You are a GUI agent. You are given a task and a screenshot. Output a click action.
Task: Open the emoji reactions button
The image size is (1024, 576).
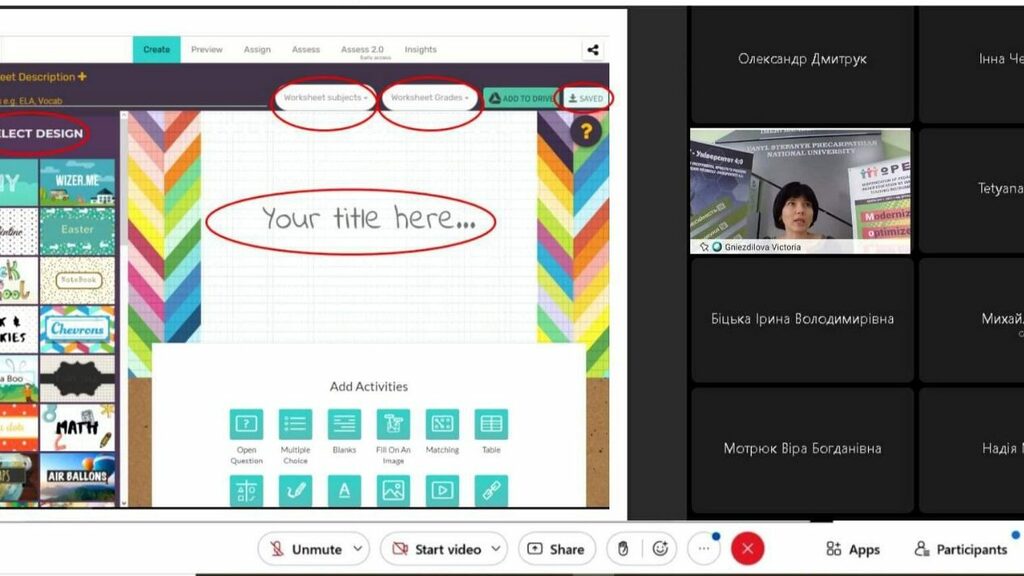pyautogui.click(x=660, y=549)
